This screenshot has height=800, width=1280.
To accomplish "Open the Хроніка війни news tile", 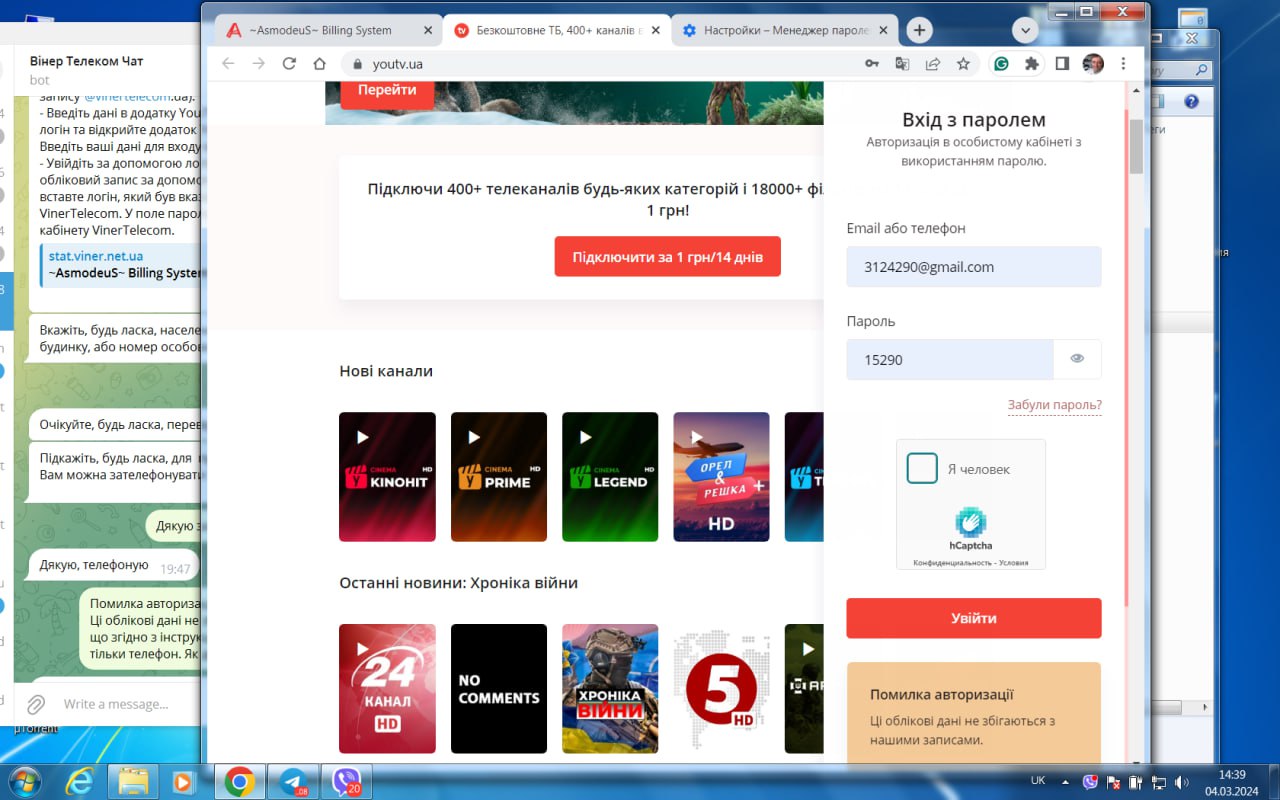I will 610,689.
